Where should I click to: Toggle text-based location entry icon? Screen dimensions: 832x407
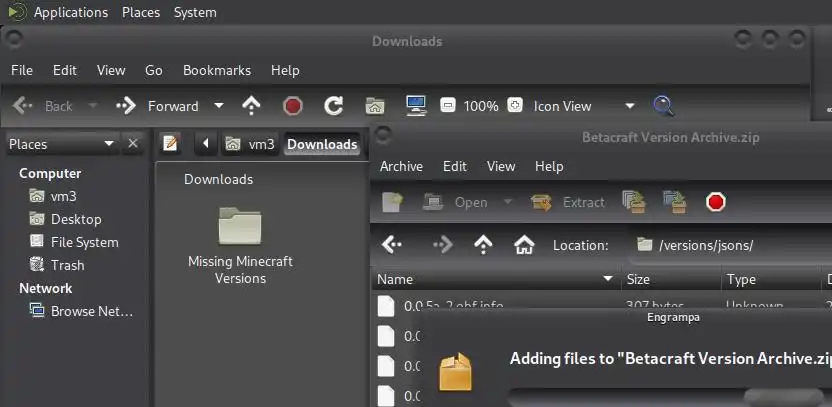click(x=170, y=143)
